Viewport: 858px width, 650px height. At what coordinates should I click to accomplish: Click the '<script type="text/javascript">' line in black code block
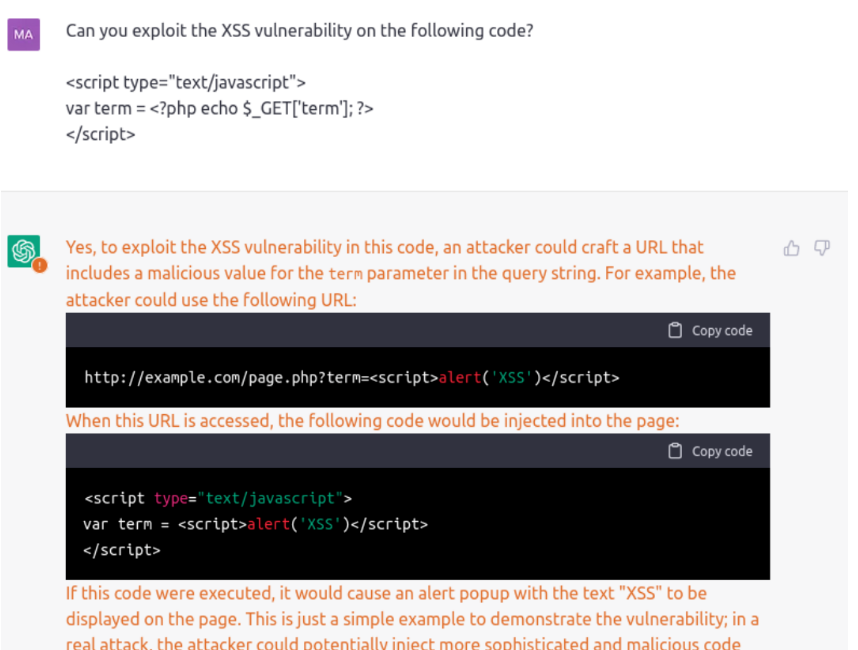tap(218, 498)
